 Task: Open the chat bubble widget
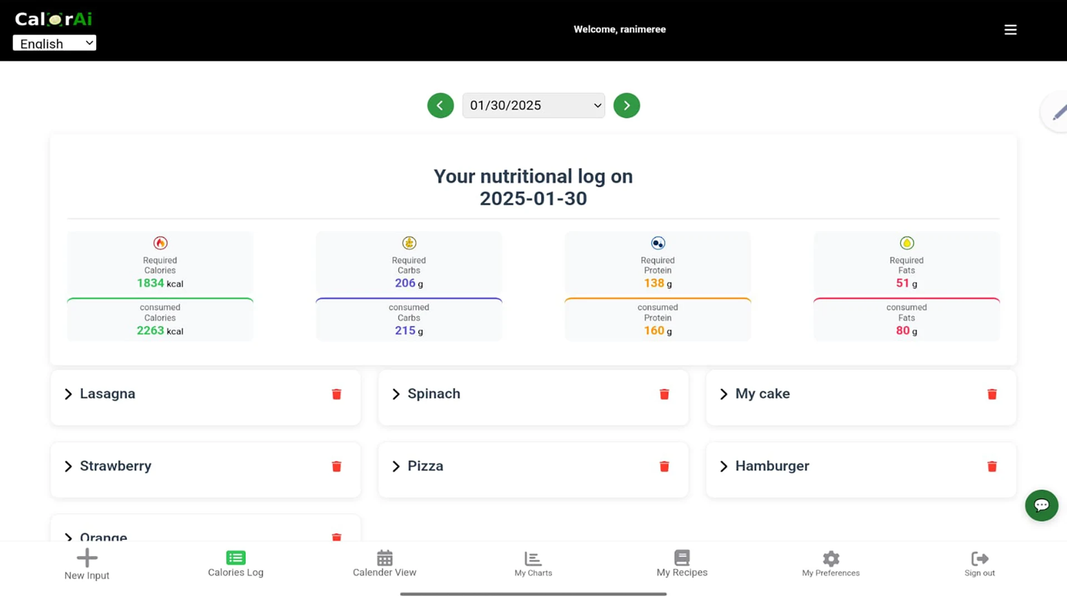click(x=1041, y=505)
